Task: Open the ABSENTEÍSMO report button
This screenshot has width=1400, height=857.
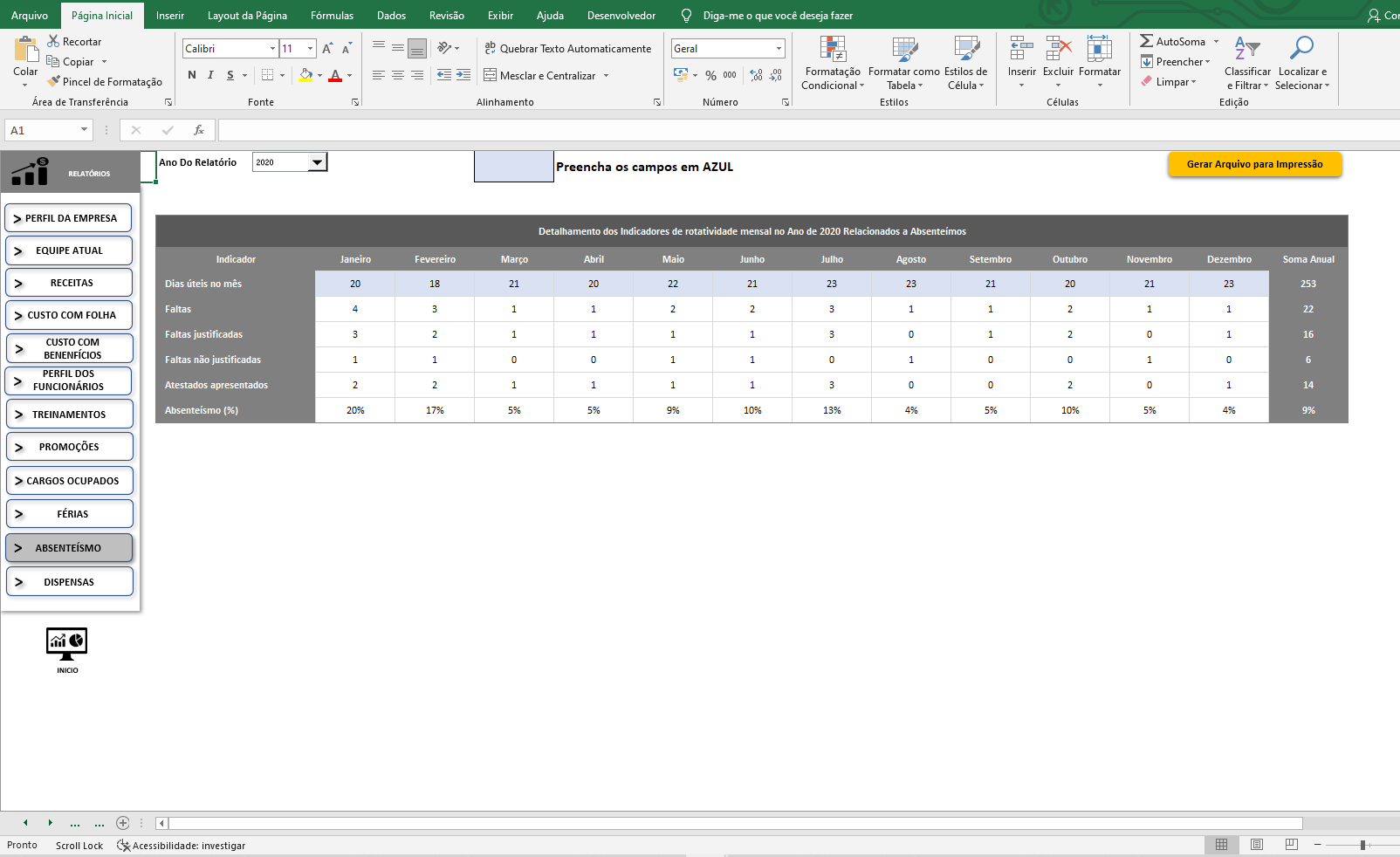Action: coord(69,548)
